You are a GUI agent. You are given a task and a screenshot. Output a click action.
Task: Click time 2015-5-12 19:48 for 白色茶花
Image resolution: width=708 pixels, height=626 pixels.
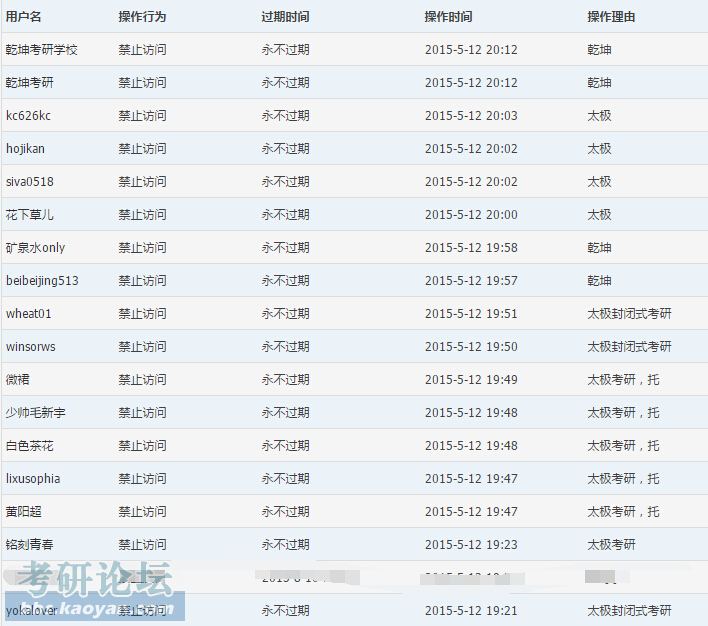pos(471,446)
